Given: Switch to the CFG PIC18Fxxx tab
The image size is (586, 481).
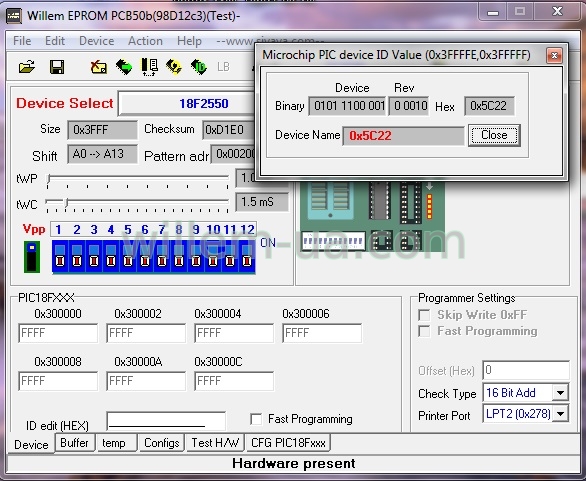Looking at the screenshot, I should coord(288,443).
